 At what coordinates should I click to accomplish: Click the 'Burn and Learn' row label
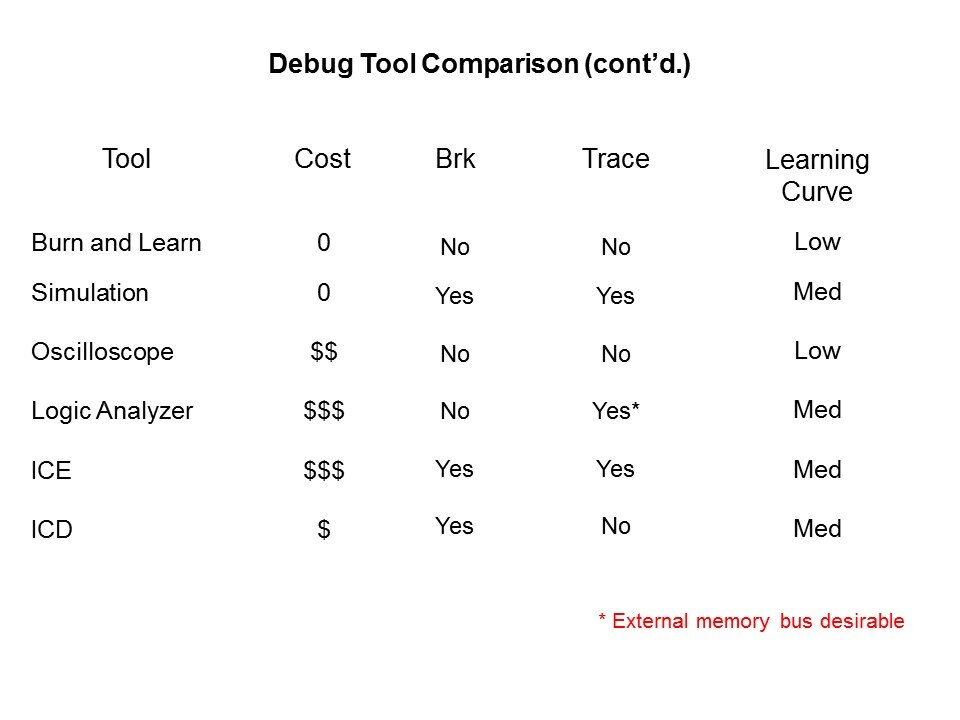pos(116,243)
